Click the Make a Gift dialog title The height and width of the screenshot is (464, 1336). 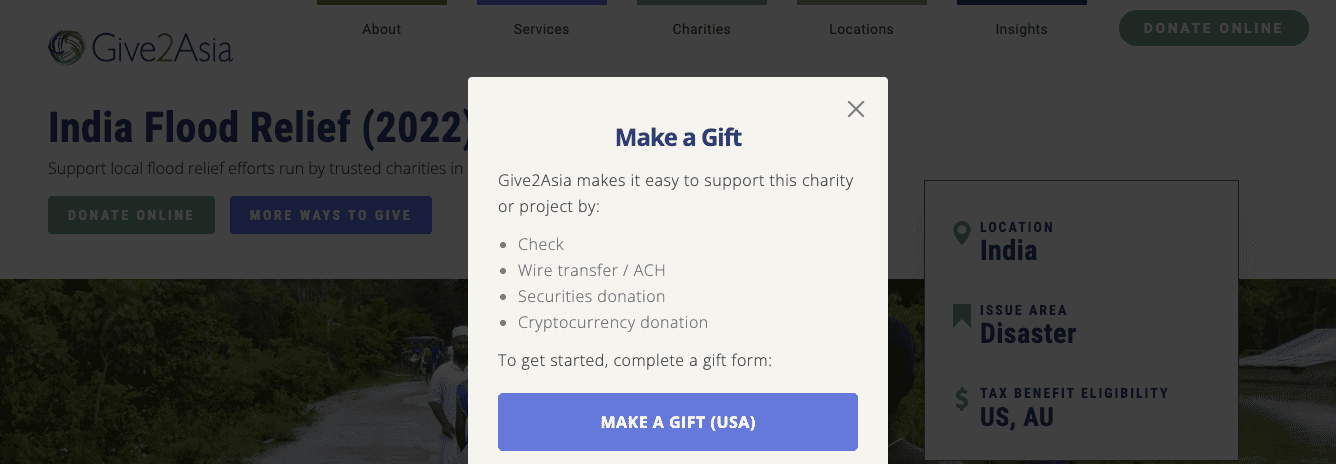678,137
